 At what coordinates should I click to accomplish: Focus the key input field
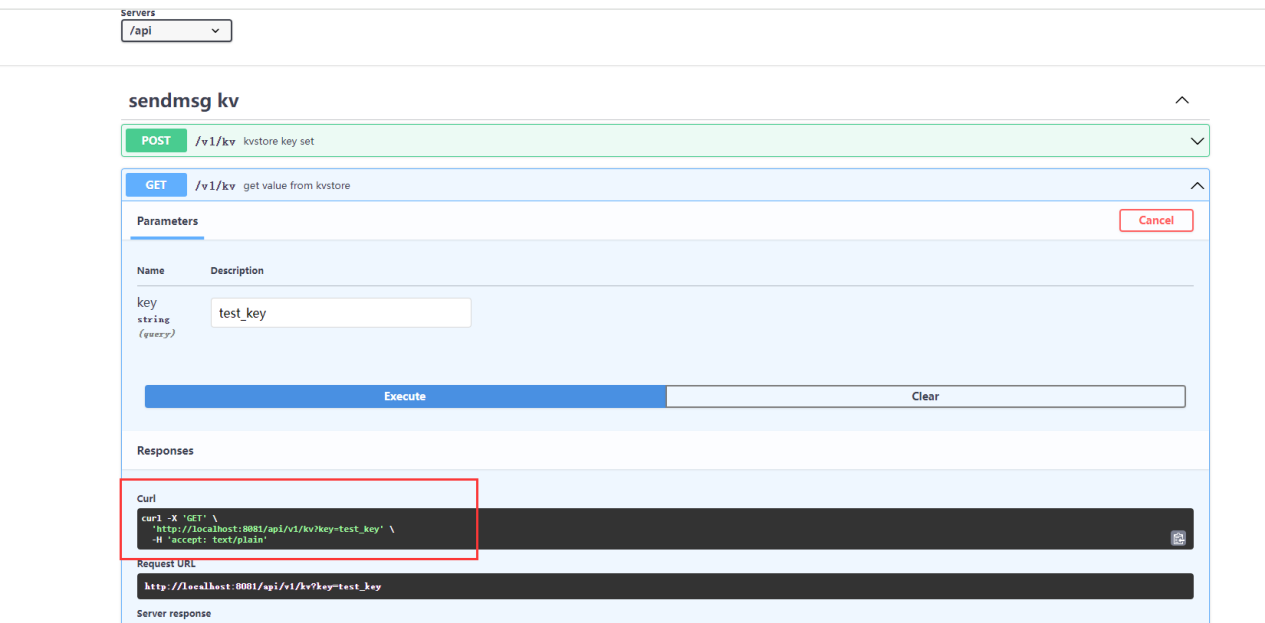341,313
